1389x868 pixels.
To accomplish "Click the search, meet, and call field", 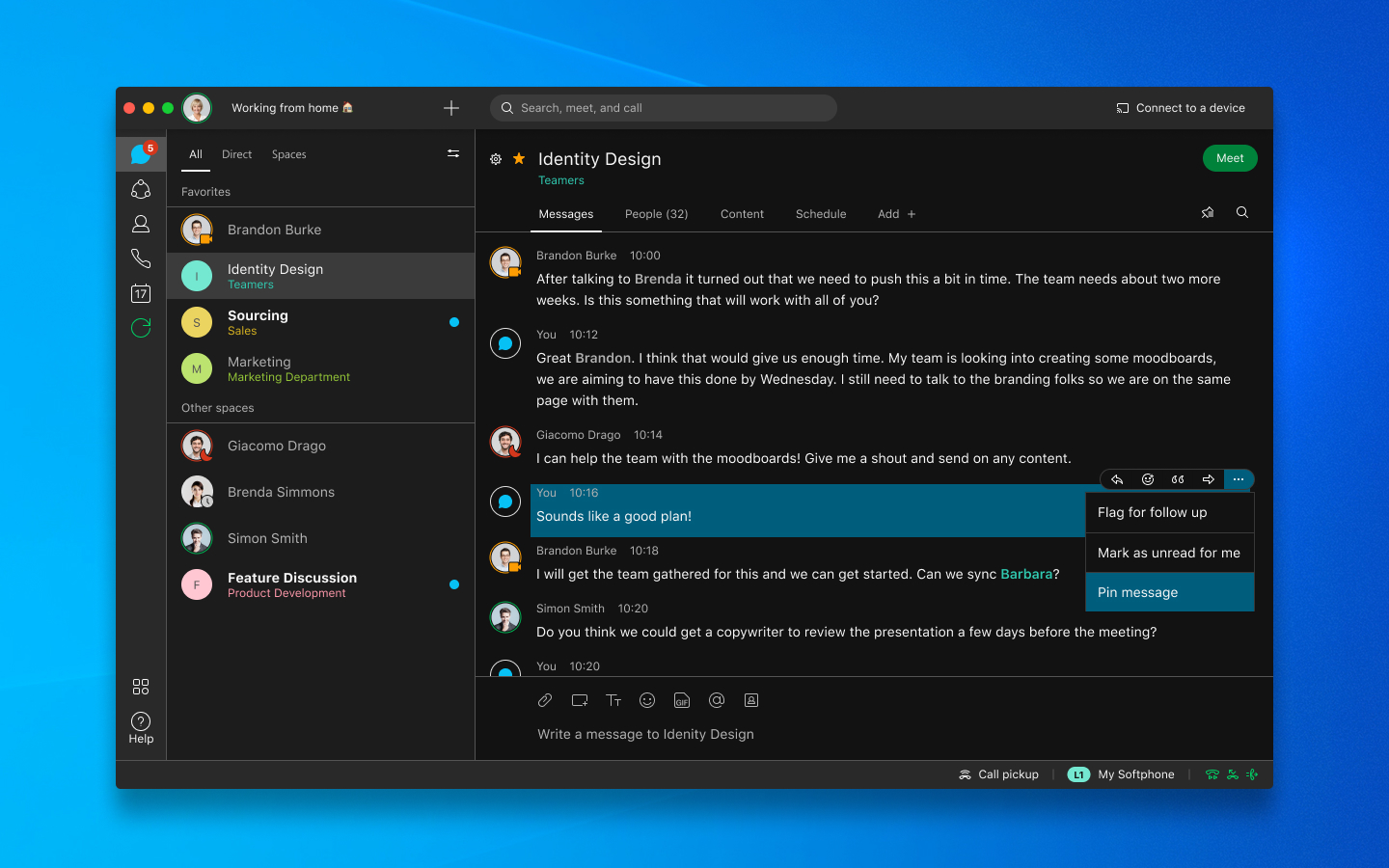I will [664, 108].
